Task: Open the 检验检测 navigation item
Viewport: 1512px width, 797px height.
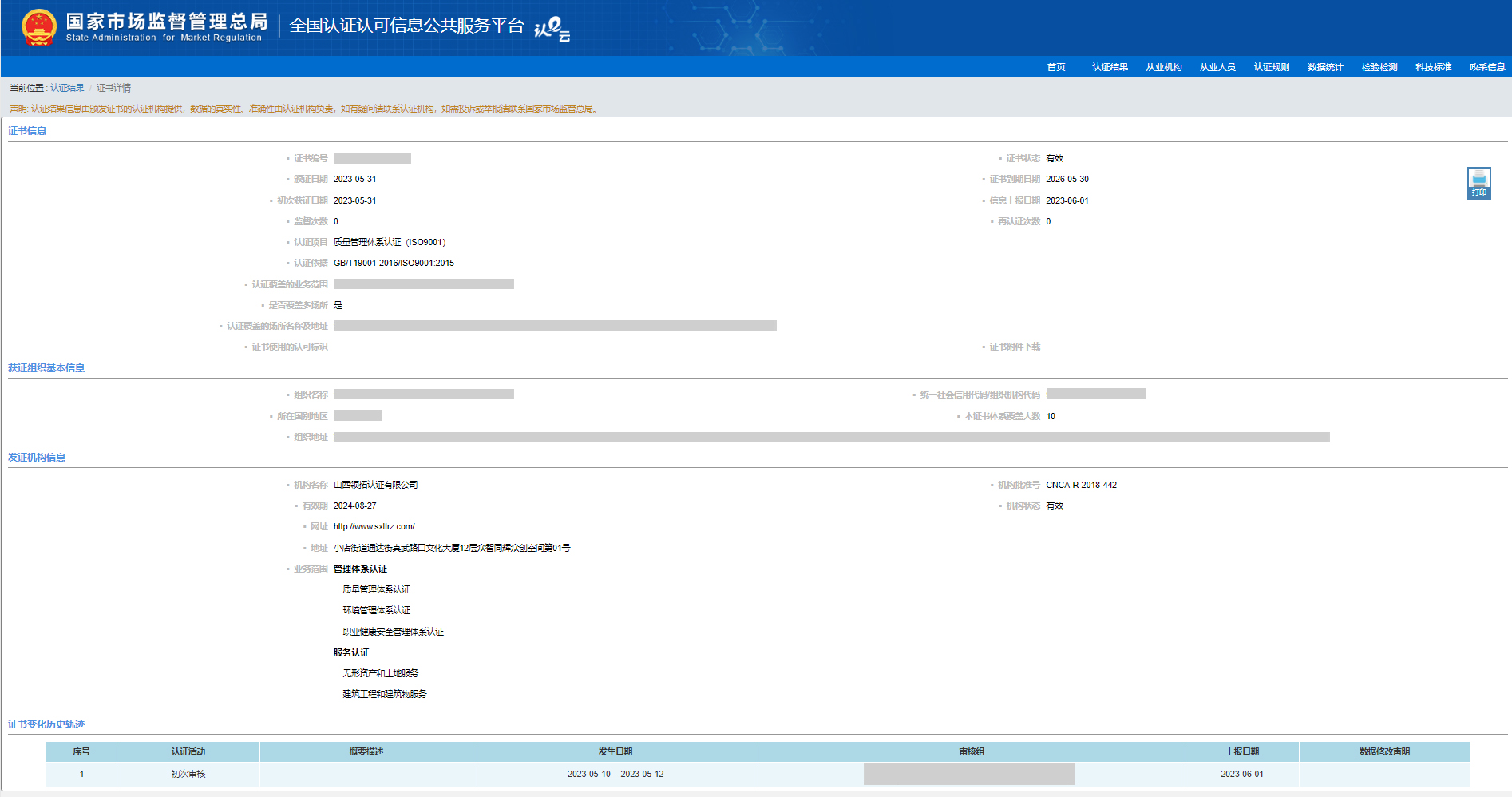Action: coord(1379,67)
